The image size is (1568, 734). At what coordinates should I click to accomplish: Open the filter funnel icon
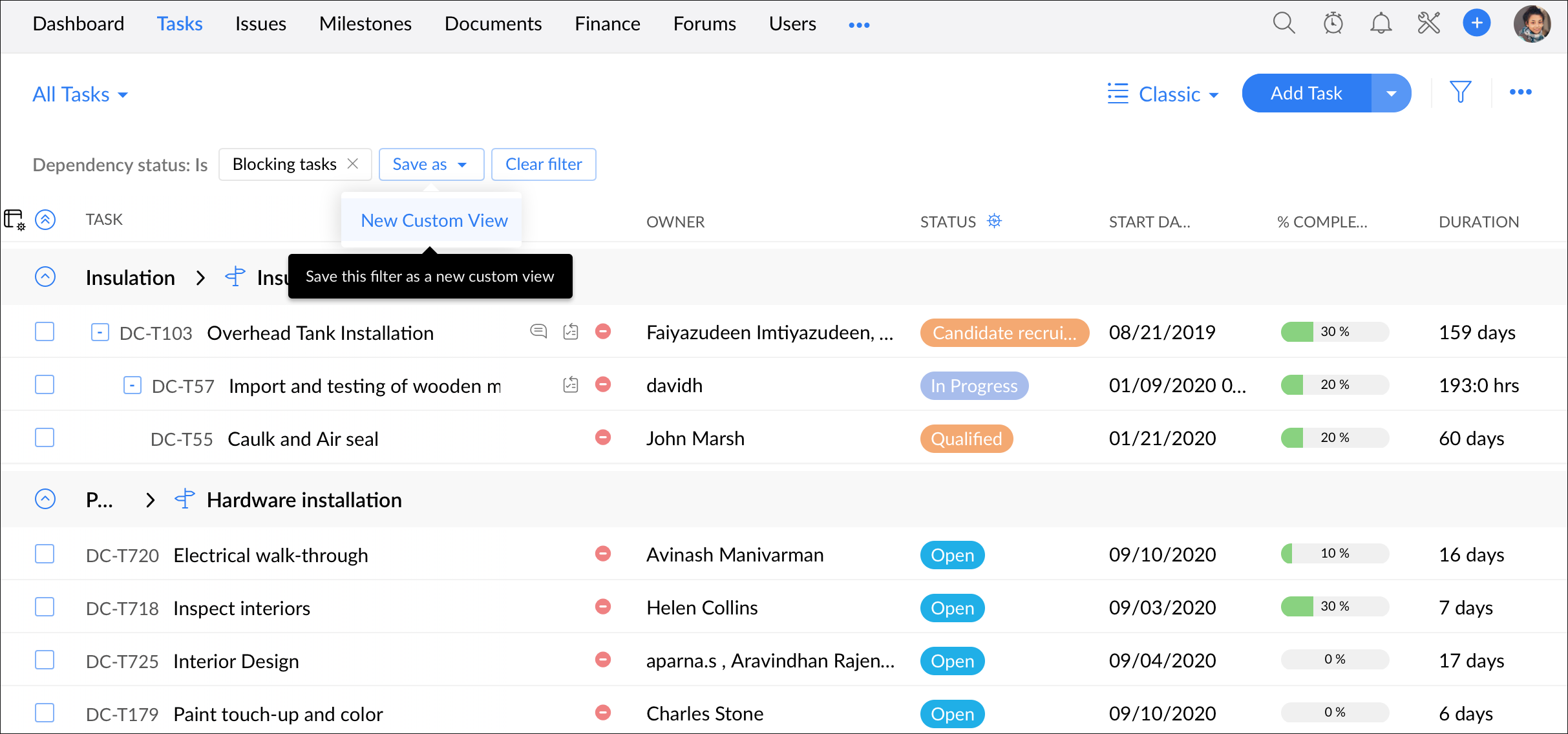click(1460, 92)
